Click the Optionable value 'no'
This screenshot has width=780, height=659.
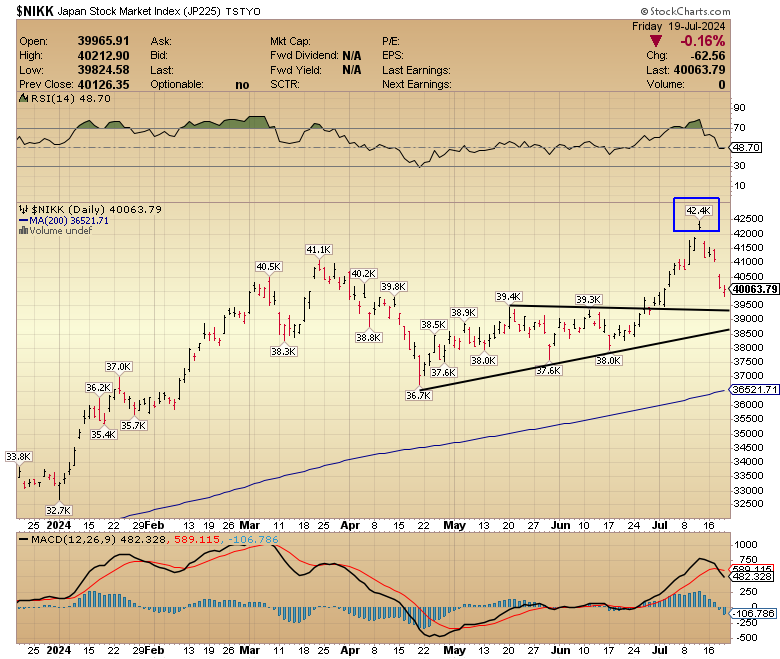tap(242, 85)
